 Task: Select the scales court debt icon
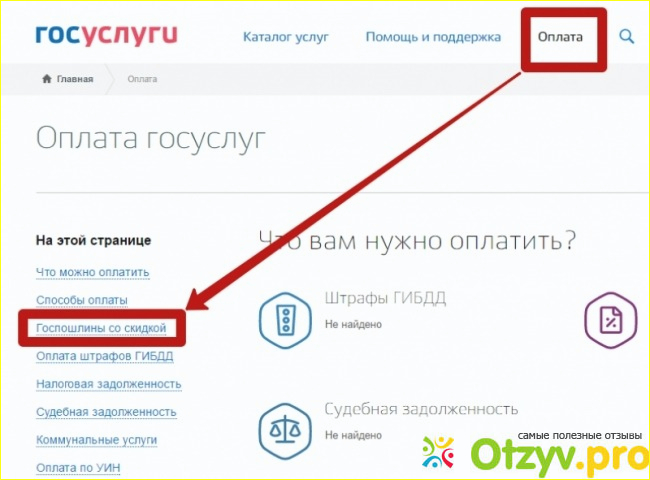[x=284, y=428]
